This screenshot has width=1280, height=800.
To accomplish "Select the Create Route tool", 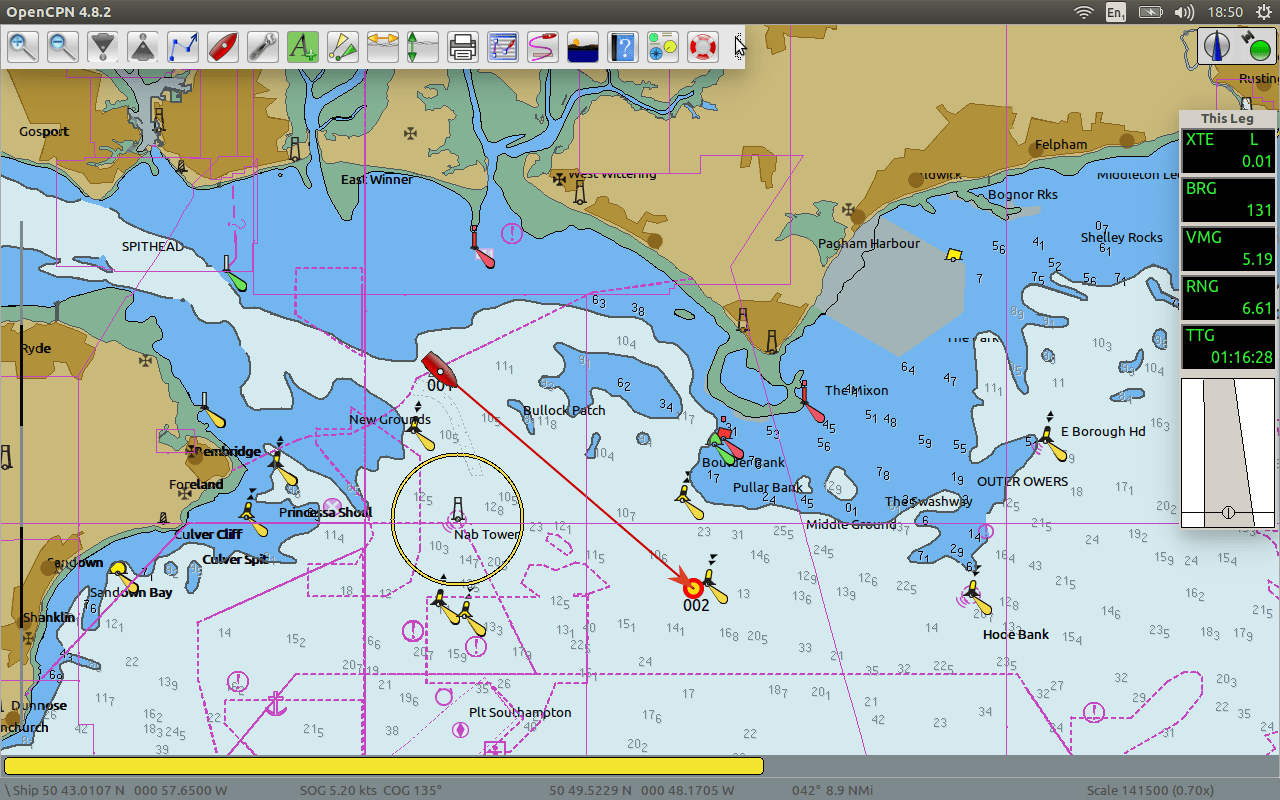I will pyautogui.click(x=183, y=46).
